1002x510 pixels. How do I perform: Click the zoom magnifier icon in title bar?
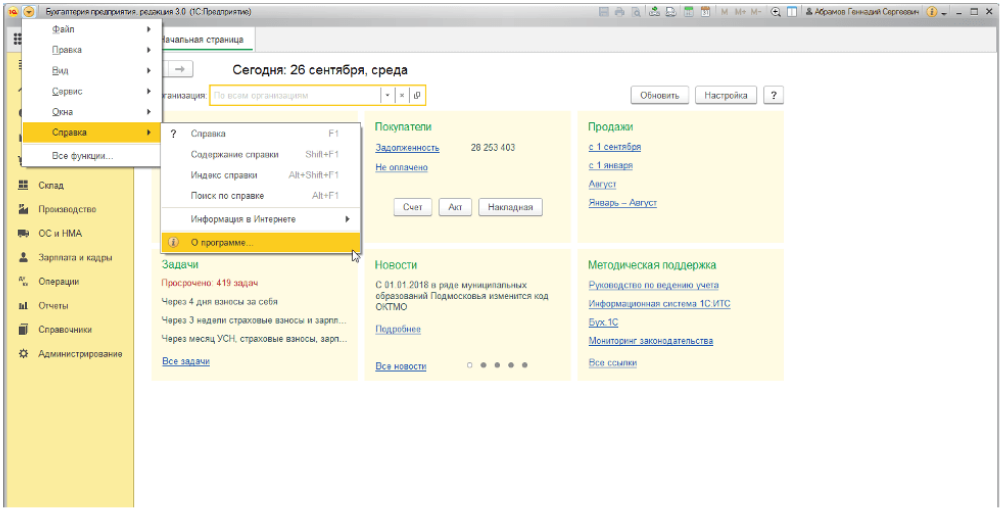(x=775, y=11)
